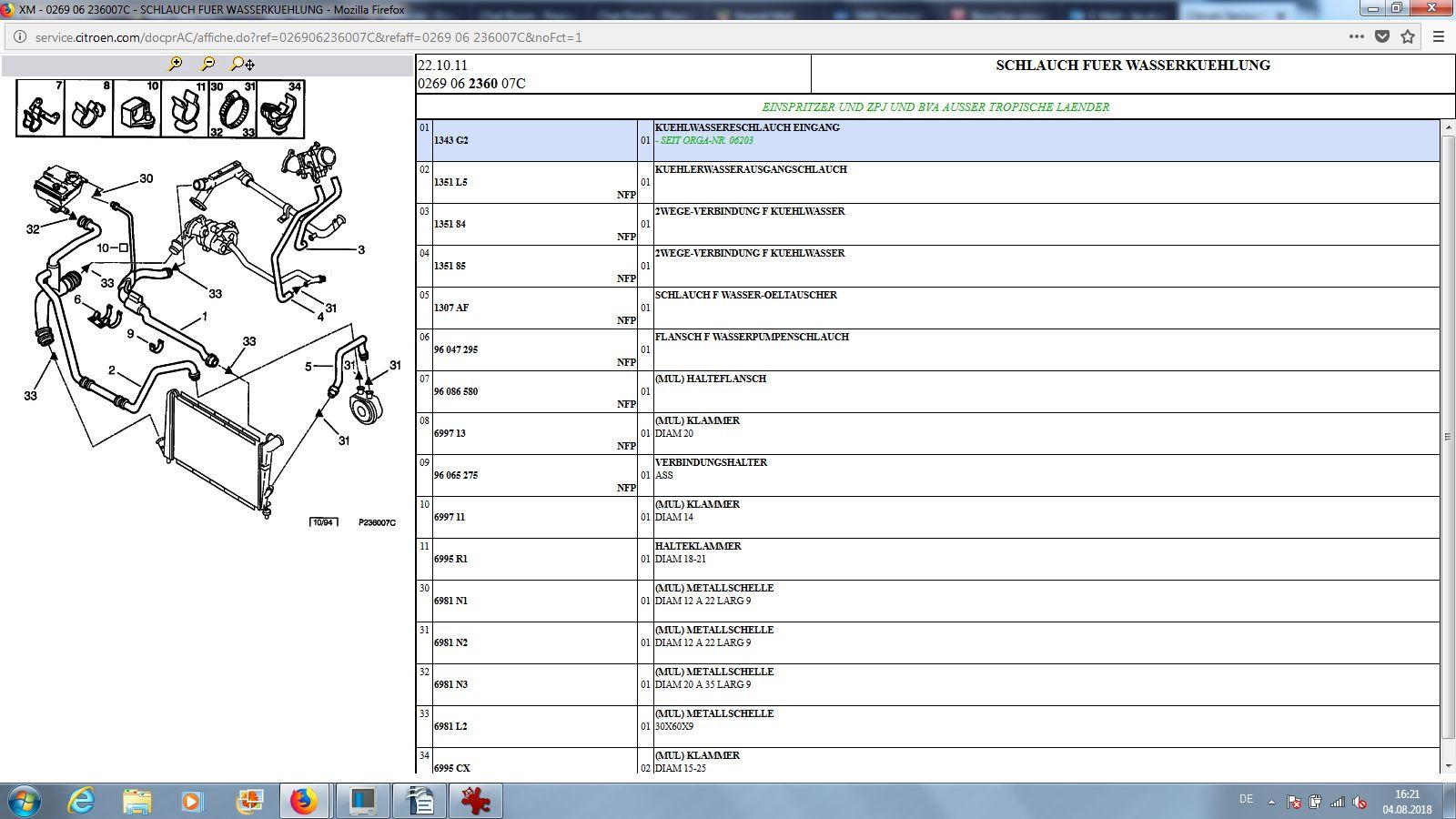
Task: Select part number 1351 84
Action: coord(450,224)
